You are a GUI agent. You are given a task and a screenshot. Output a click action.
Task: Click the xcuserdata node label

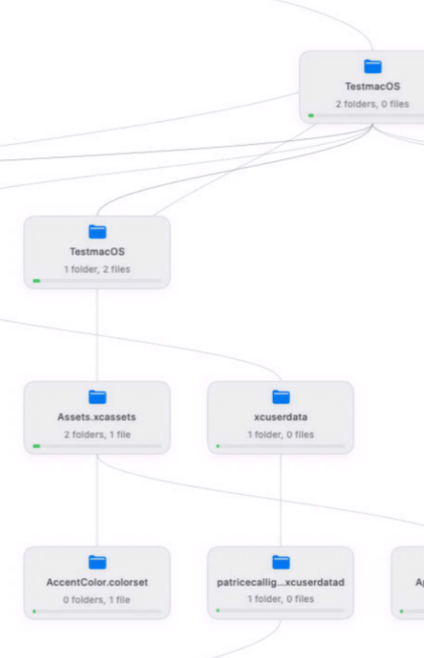click(280, 417)
